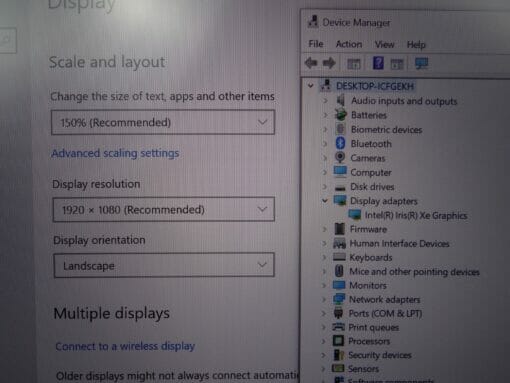The width and height of the screenshot is (510, 383).
Task: Click the Security devices category icon
Action: [338, 355]
